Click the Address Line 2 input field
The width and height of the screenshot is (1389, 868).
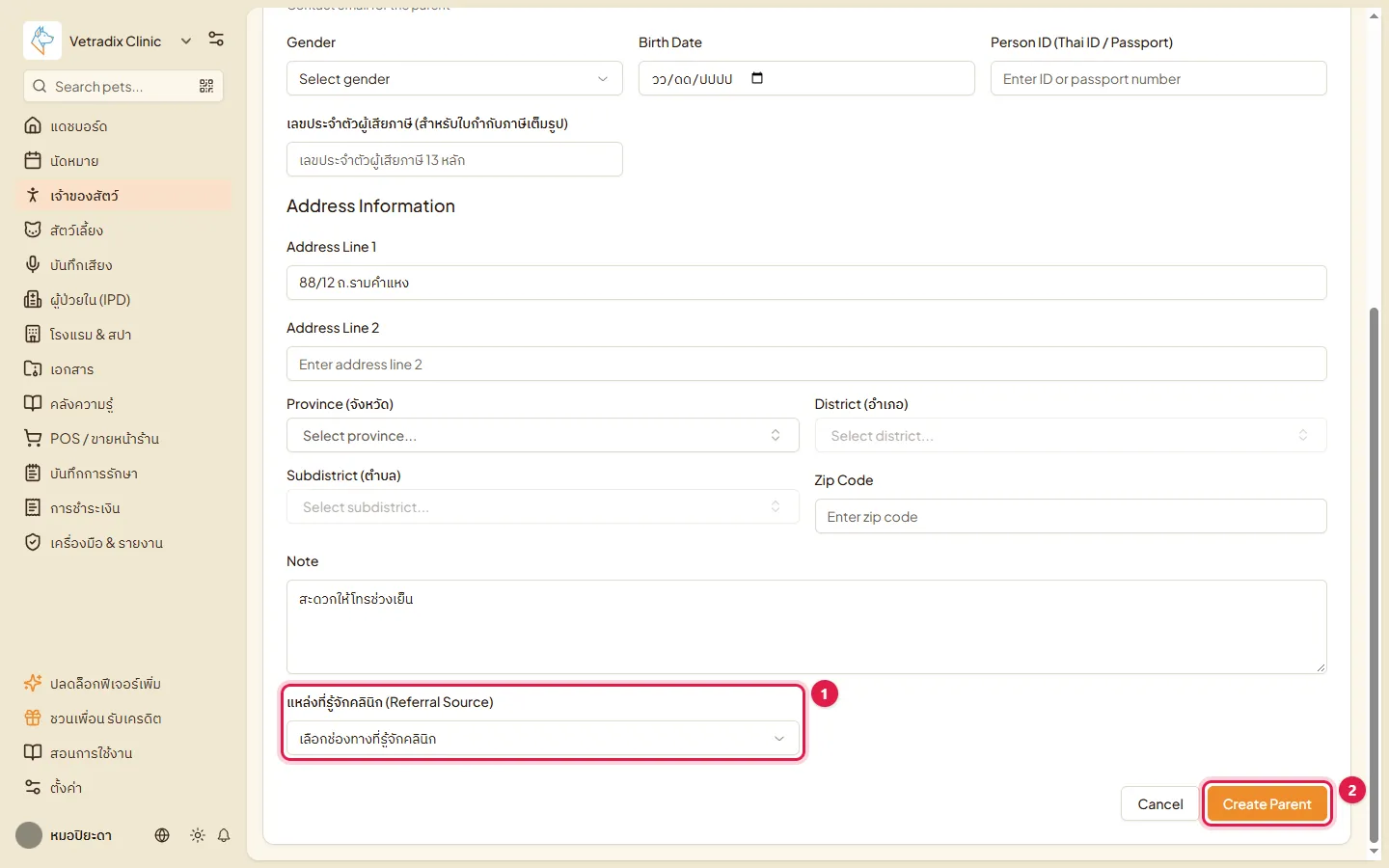pyautogui.click(x=806, y=364)
